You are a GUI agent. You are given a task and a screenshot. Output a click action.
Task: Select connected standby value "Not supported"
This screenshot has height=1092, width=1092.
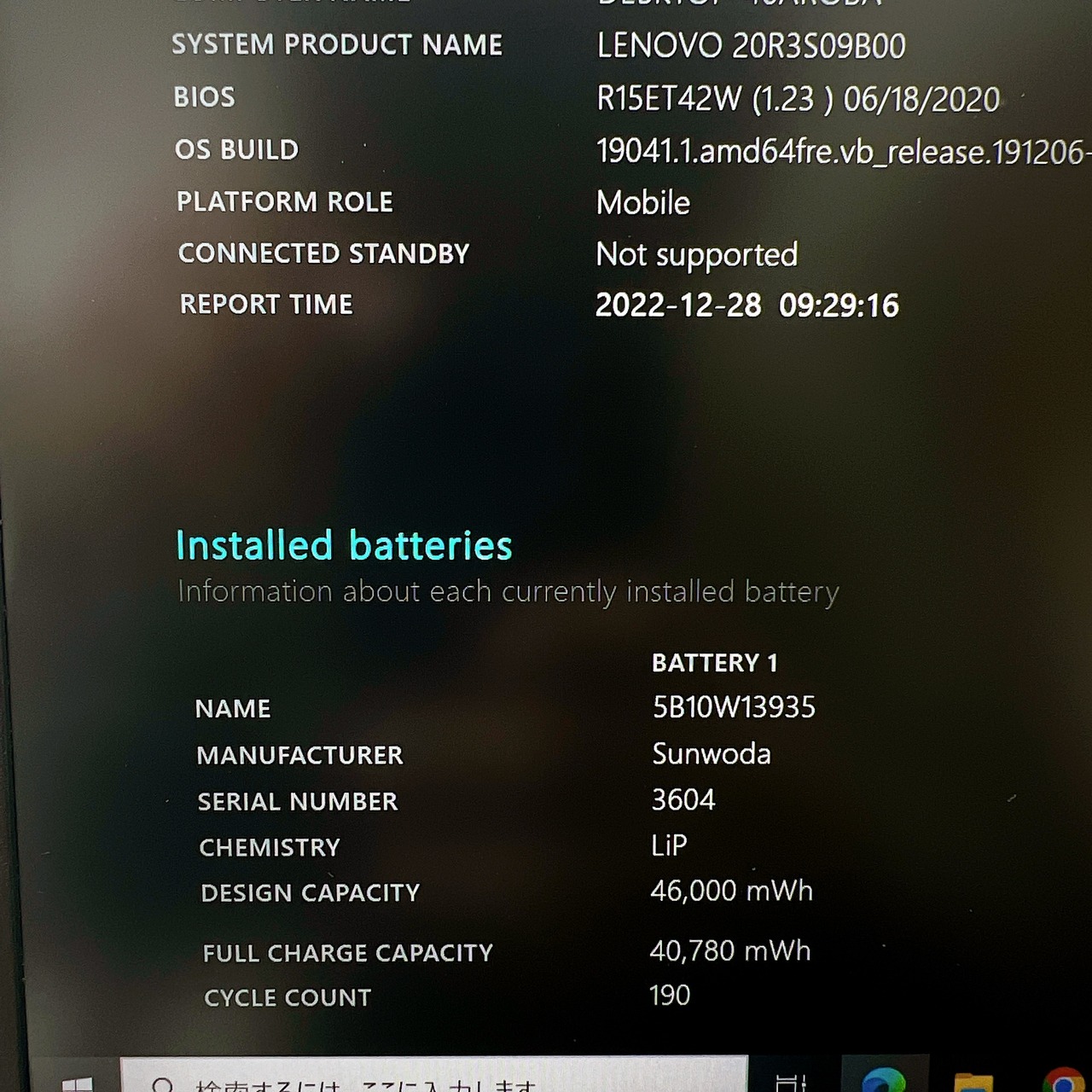(x=697, y=255)
